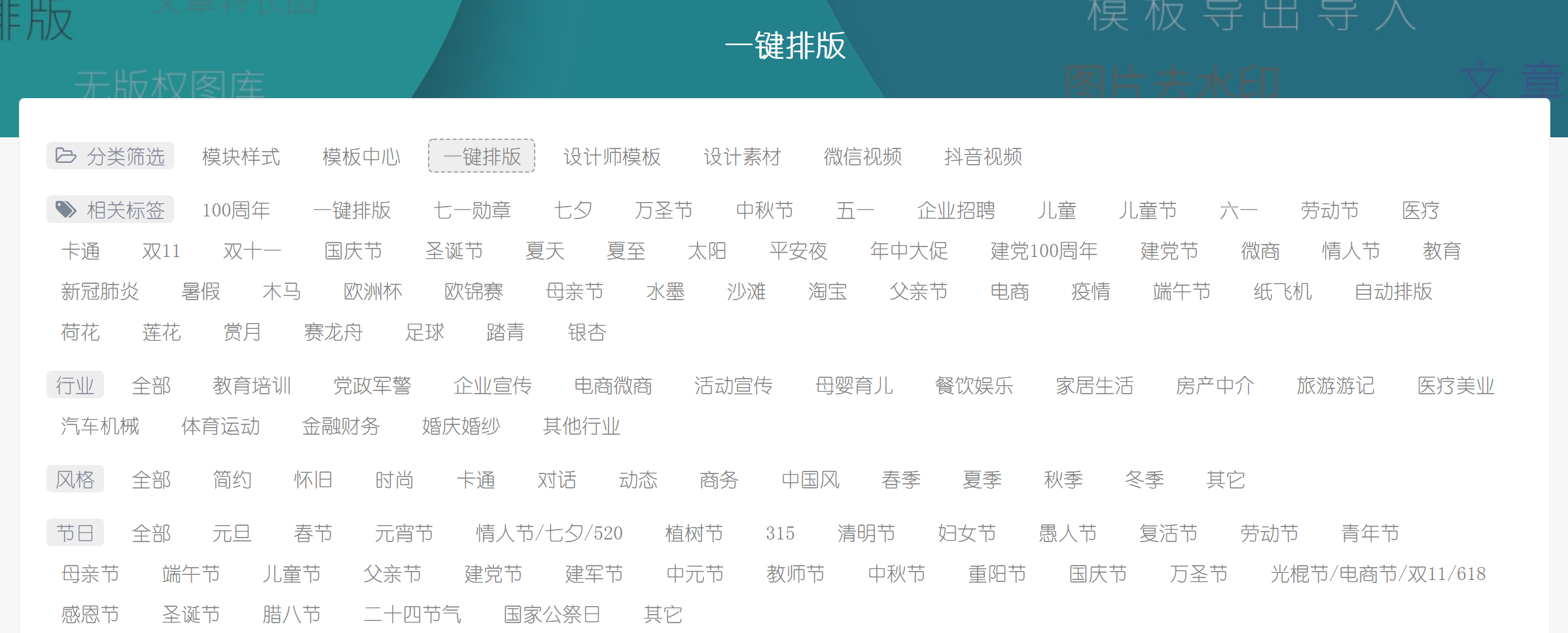Choose the 双11 tag filter
Image resolution: width=1568 pixels, height=633 pixels.
click(x=160, y=251)
